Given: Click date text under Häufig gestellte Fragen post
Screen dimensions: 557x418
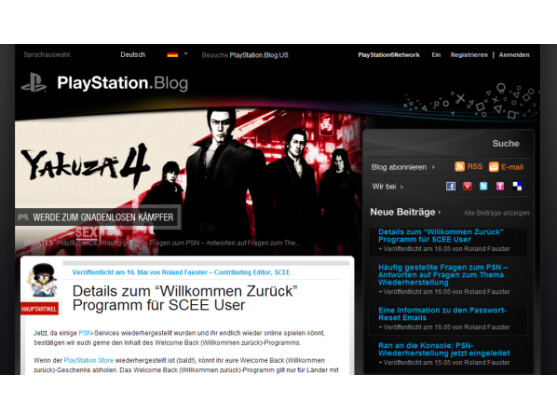Looking at the screenshot, I should pyautogui.click(x=444, y=292).
